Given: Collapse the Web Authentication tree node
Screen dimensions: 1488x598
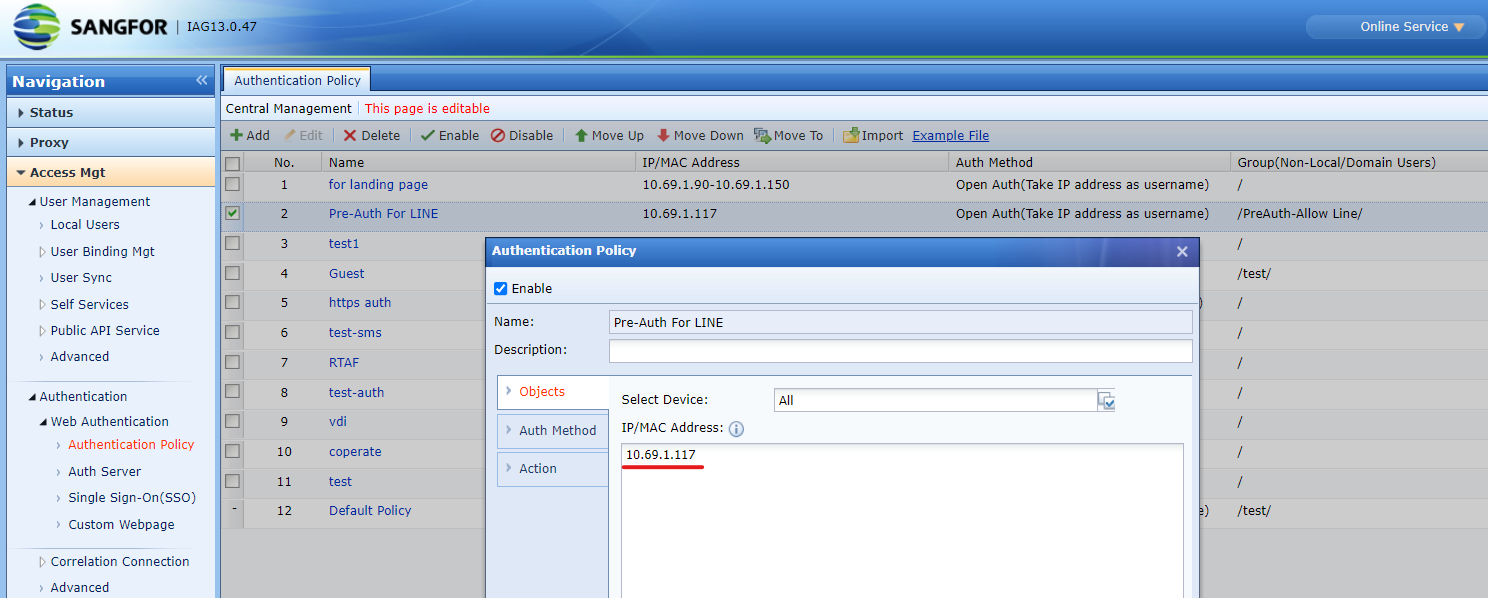Looking at the screenshot, I should coord(43,422).
